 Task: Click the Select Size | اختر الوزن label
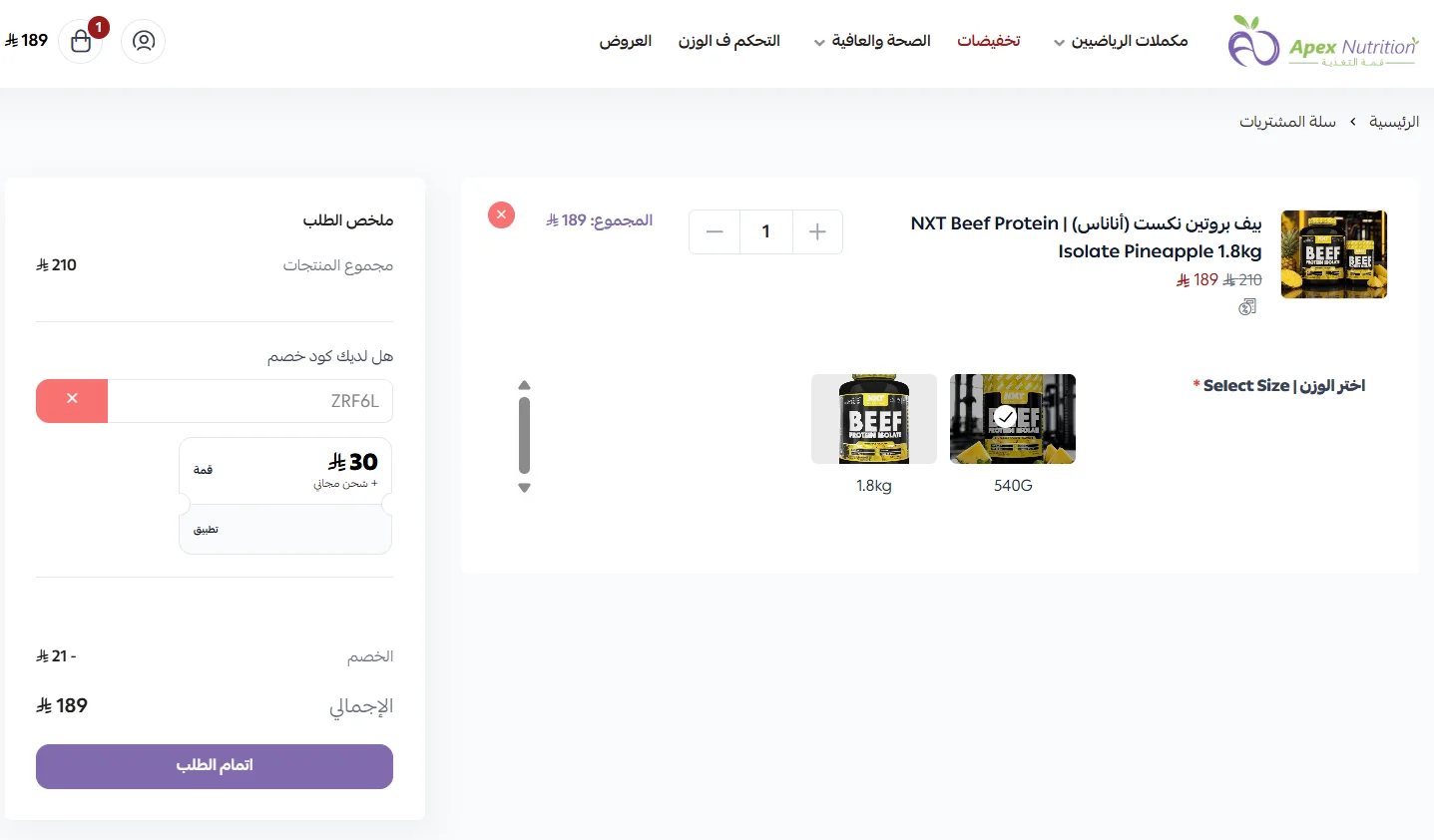click(1279, 386)
